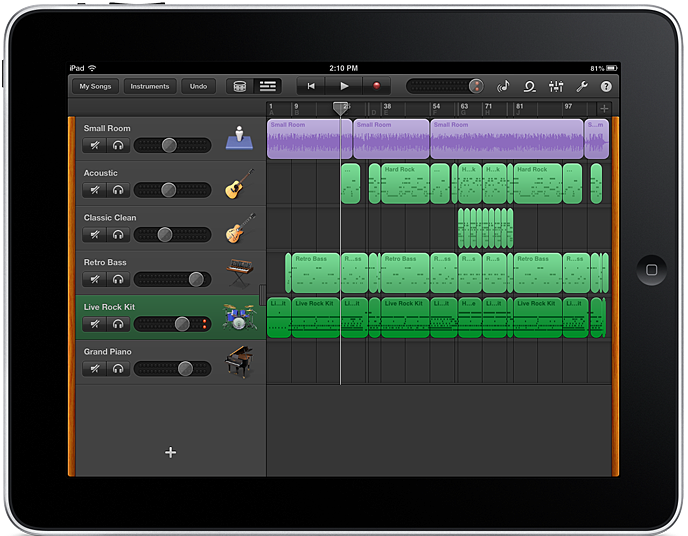This screenshot has height=536, width=688.
Task: Select first Live Rock Kit labeled region
Action: pos(315,318)
